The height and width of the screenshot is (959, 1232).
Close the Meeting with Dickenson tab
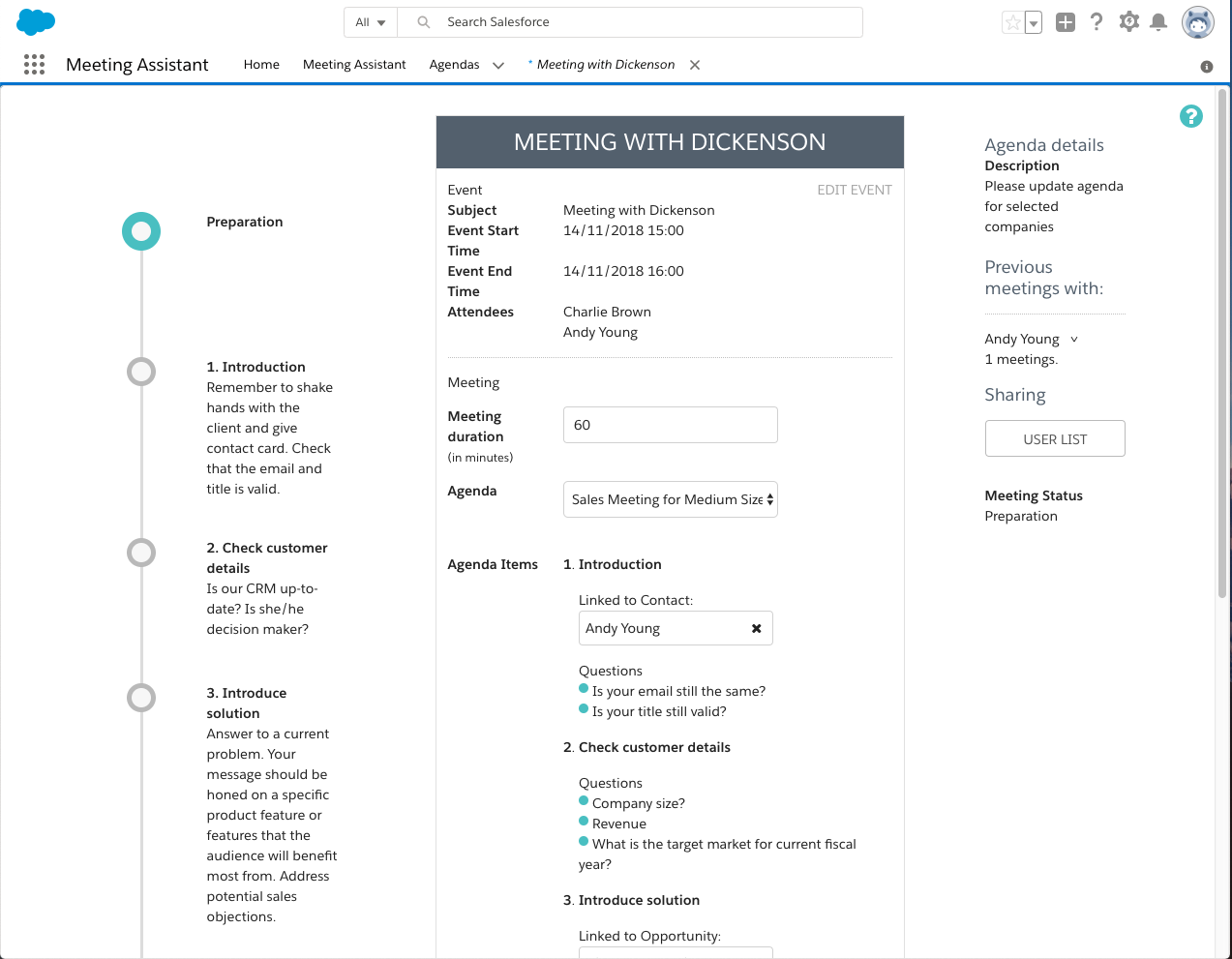pos(695,65)
